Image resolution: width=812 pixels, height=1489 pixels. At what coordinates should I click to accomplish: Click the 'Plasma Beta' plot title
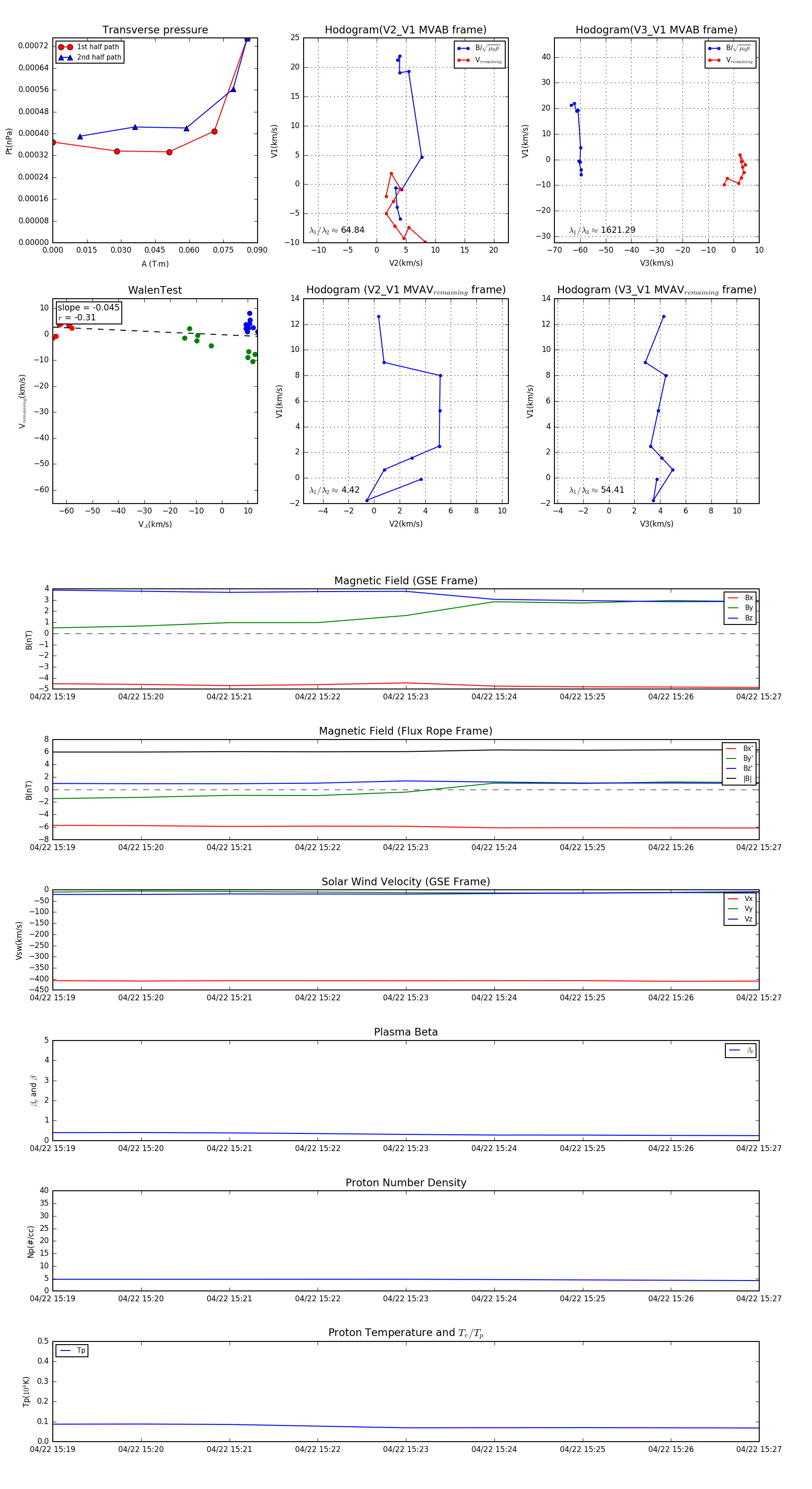pos(406,1032)
